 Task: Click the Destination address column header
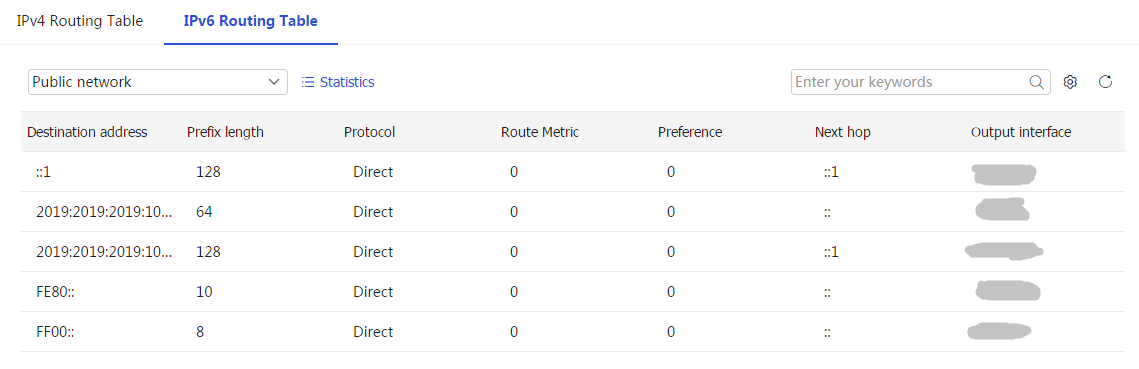pyautogui.click(x=87, y=132)
